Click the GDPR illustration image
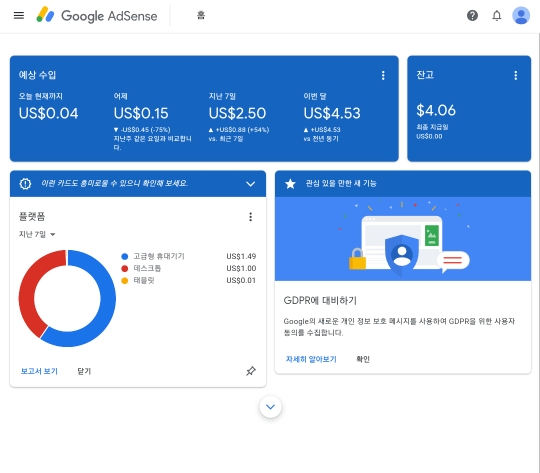The height and width of the screenshot is (473, 540). point(403,239)
